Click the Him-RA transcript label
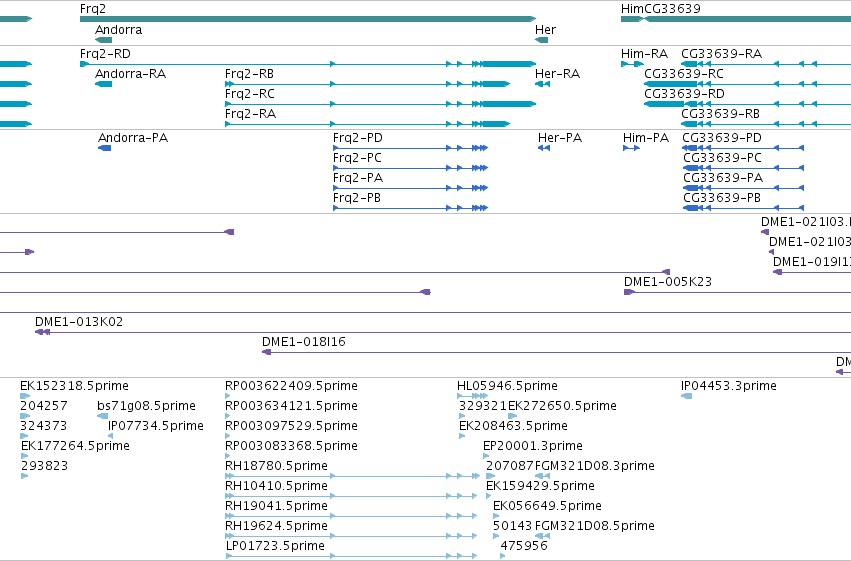This screenshot has height=561, width=851. [x=644, y=54]
